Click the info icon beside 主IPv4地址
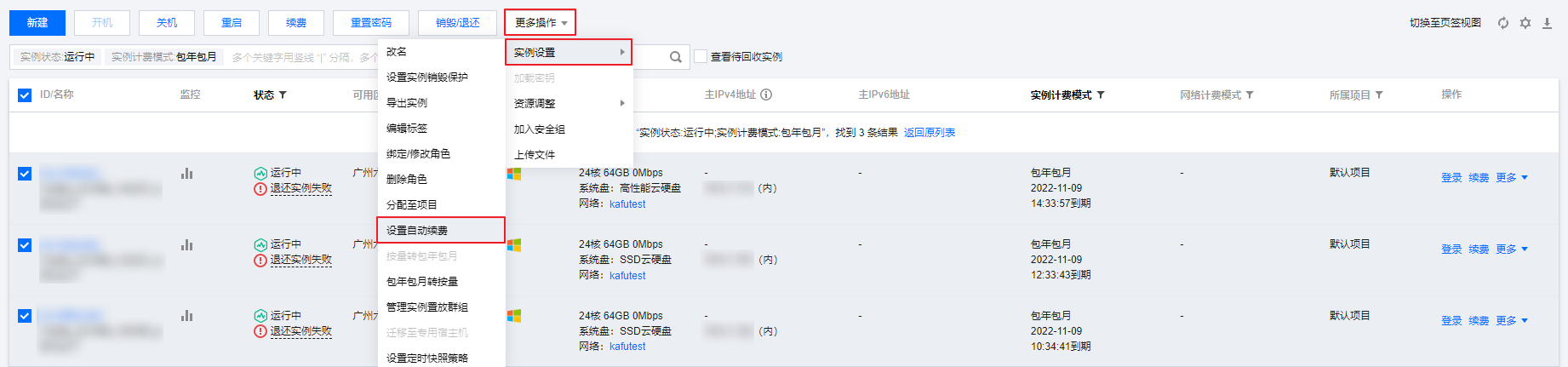This screenshot has height=367, width=1568. [766, 95]
